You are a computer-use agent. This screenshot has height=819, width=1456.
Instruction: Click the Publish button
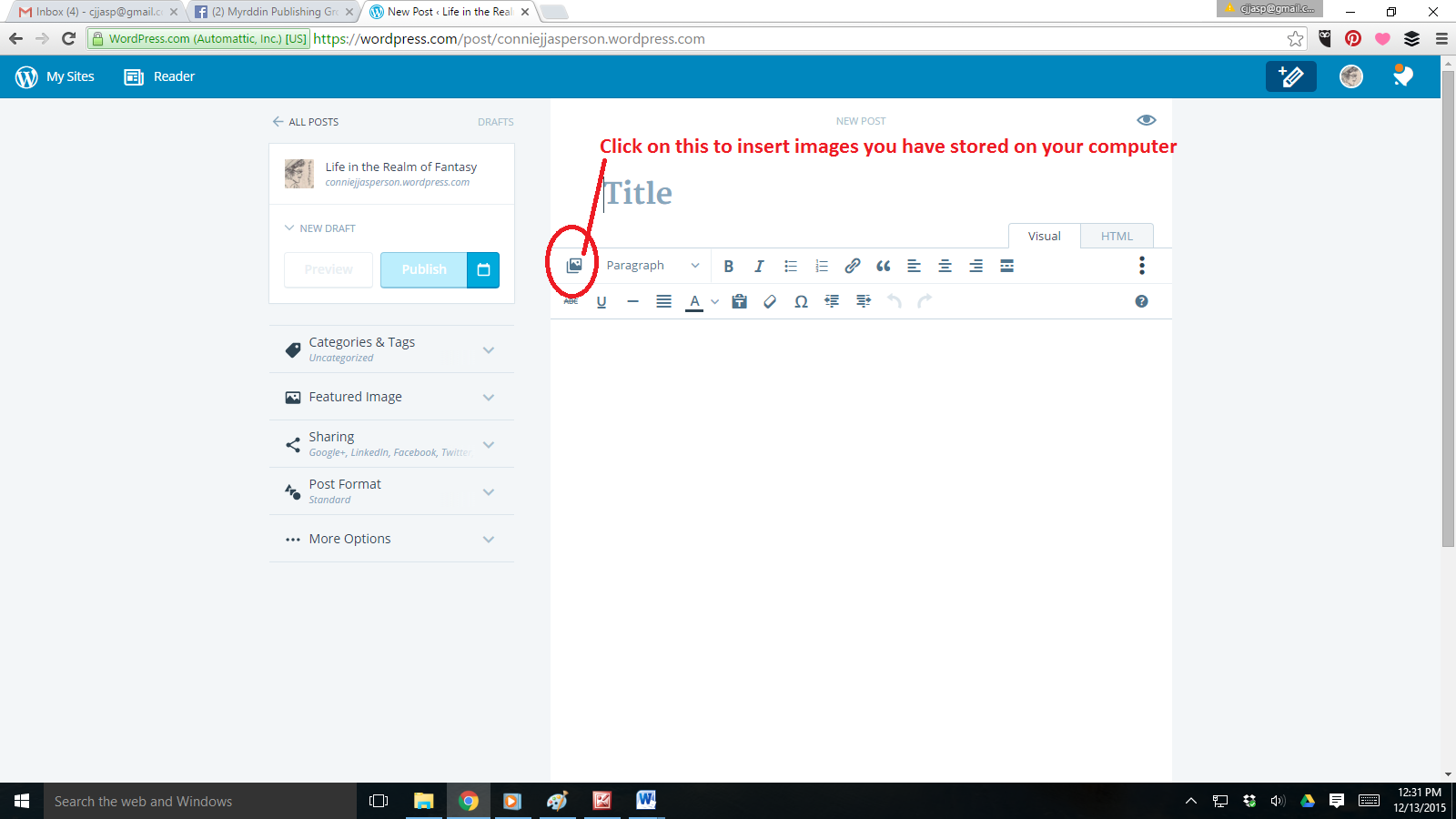[x=424, y=269]
